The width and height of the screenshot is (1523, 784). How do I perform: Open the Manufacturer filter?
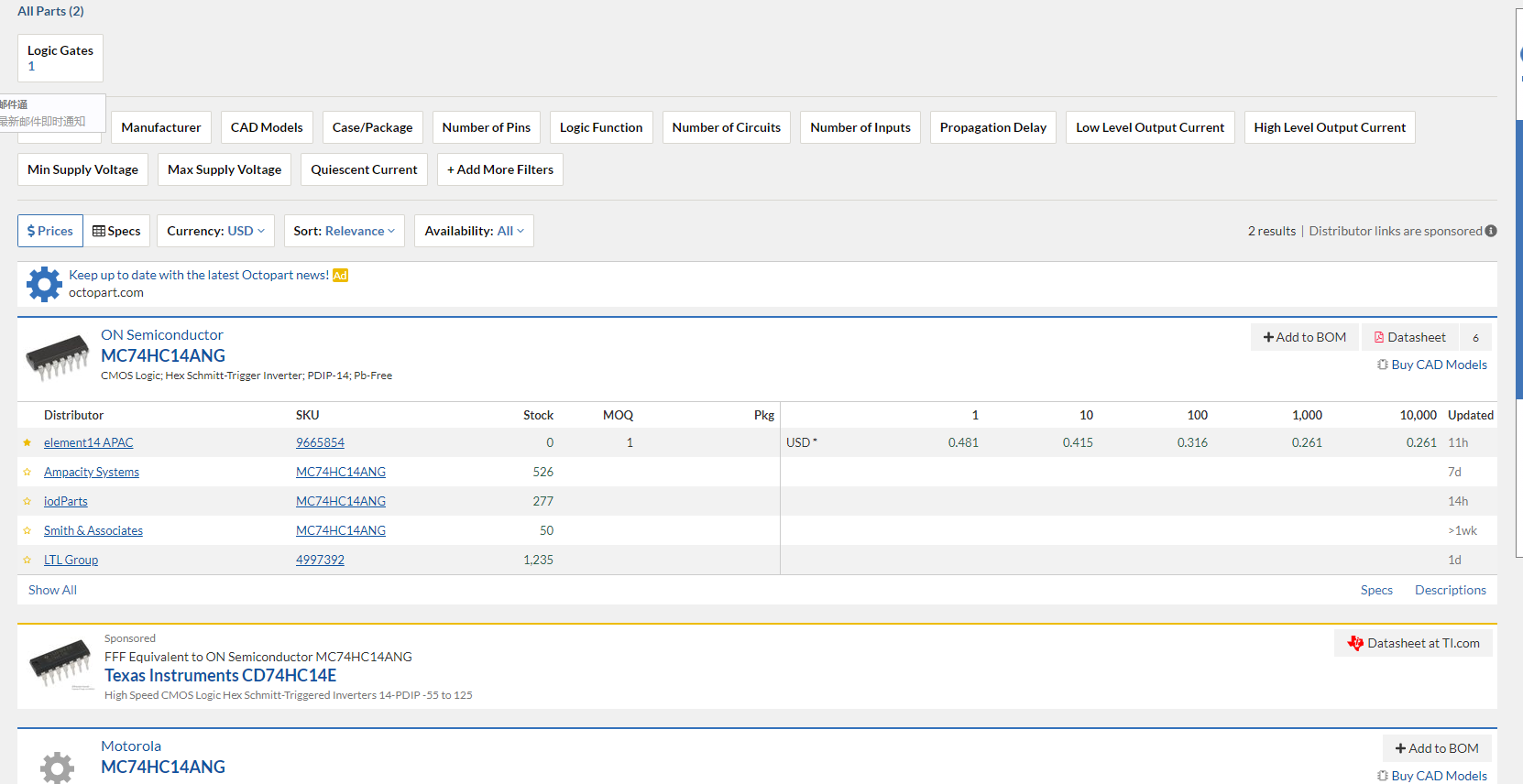click(x=161, y=127)
